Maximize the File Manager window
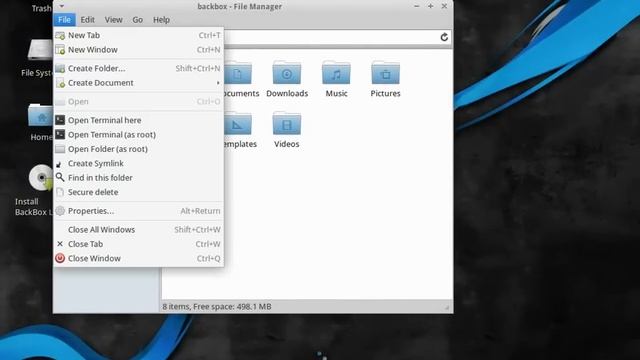Image resolution: width=640 pixels, height=360 pixels. pos(430,6)
